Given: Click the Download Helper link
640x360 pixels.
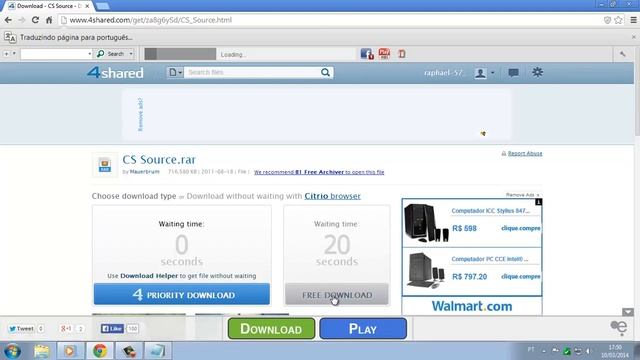Looking at the screenshot, I should click(x=149, y=276).
